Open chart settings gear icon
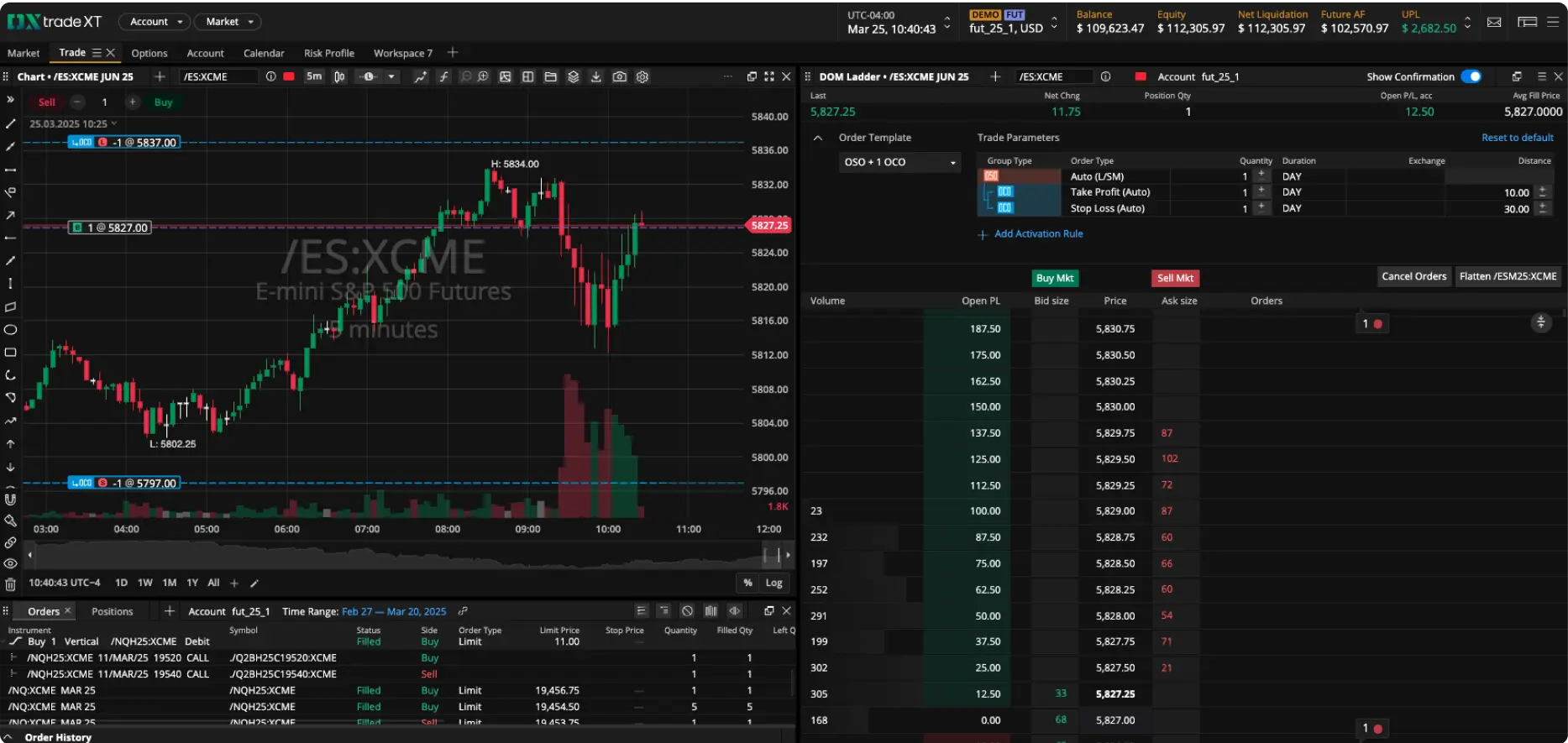This screenshot has height=743, width=1568. [x=642, y=76]
